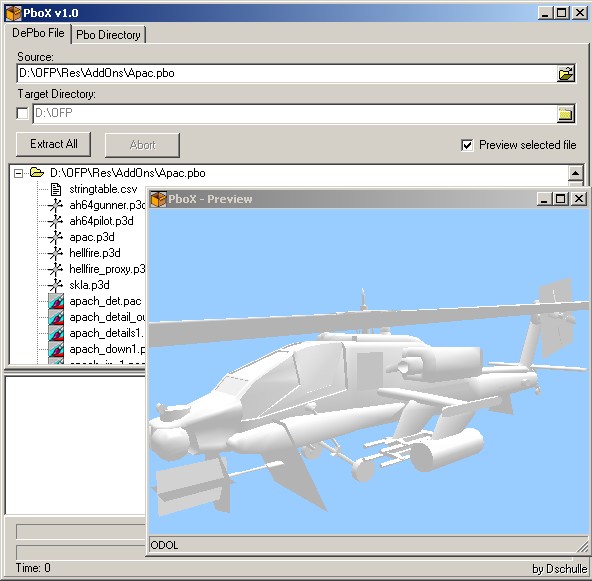Click the by Dschulle credit text
The height and width of the screenshot is (581, 592).
pyautogui.click(x=560, y=569)
